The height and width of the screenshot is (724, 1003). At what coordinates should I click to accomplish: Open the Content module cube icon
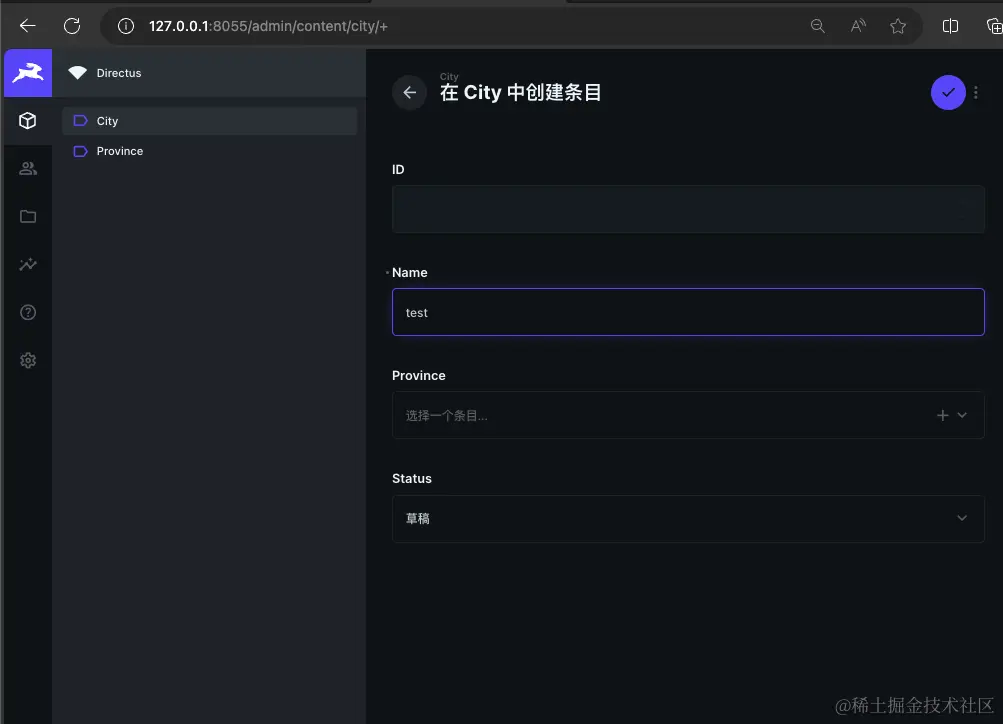28,121
